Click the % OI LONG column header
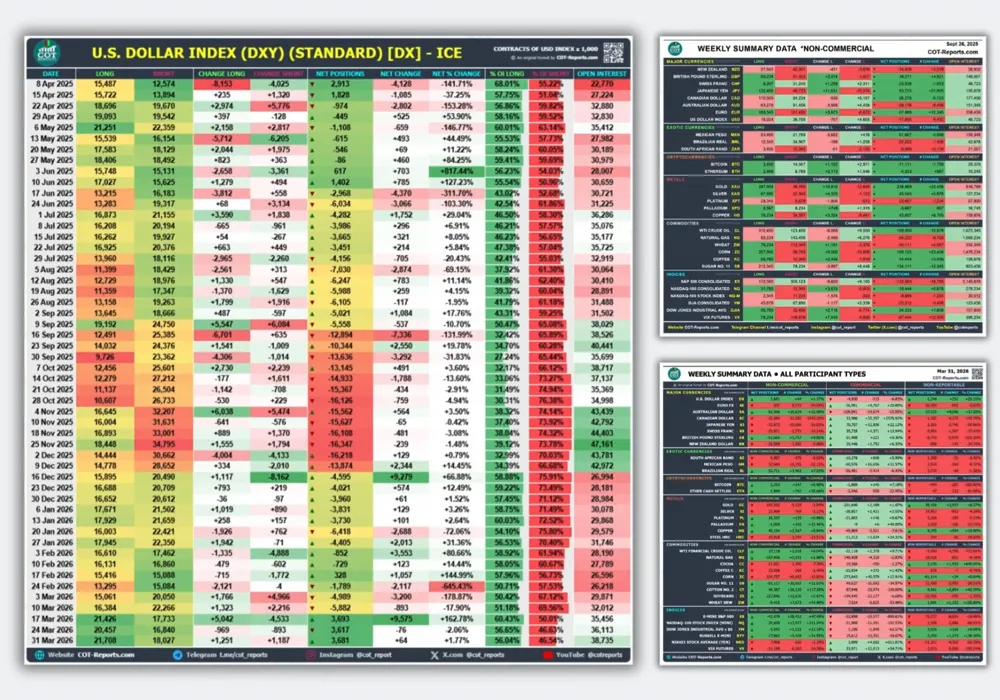The height and width of the screenshot is (700, 1000). pos(507,74)
